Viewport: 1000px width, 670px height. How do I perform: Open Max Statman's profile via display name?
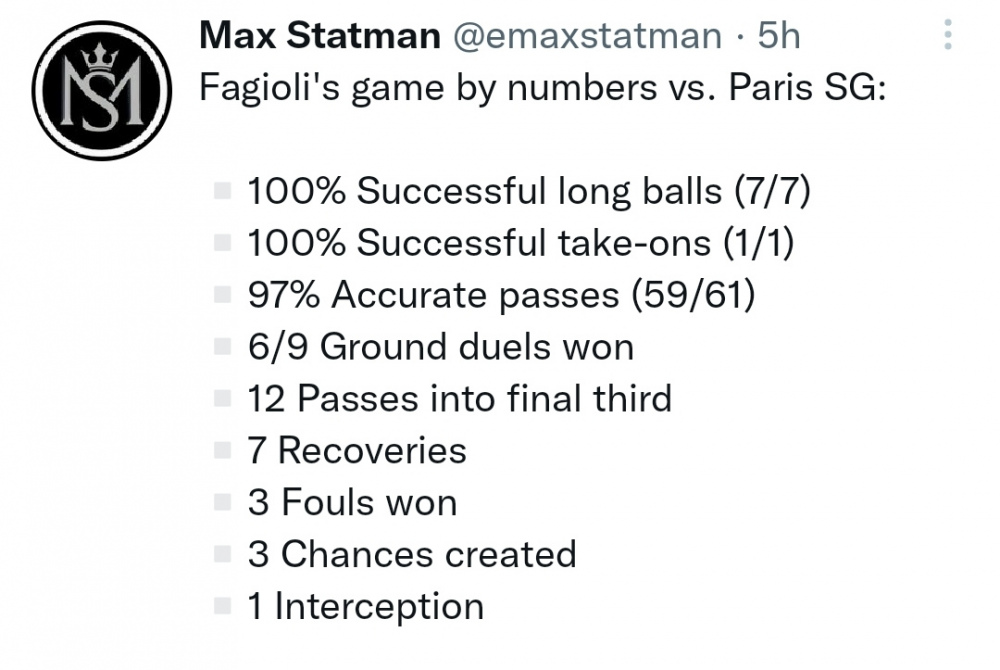click(x=320, y=35)
